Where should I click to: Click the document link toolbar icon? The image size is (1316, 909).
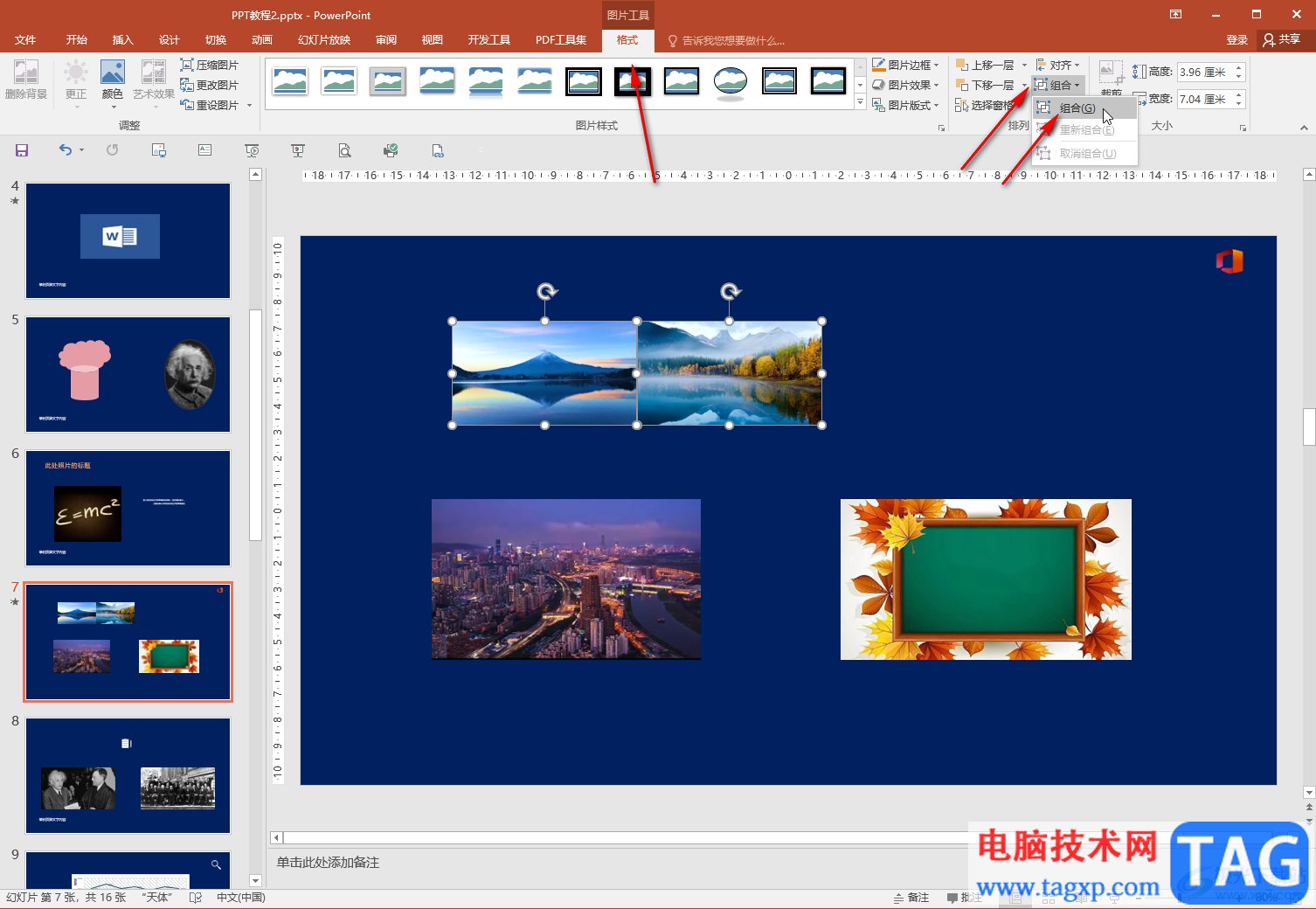(x=438, y=150)
